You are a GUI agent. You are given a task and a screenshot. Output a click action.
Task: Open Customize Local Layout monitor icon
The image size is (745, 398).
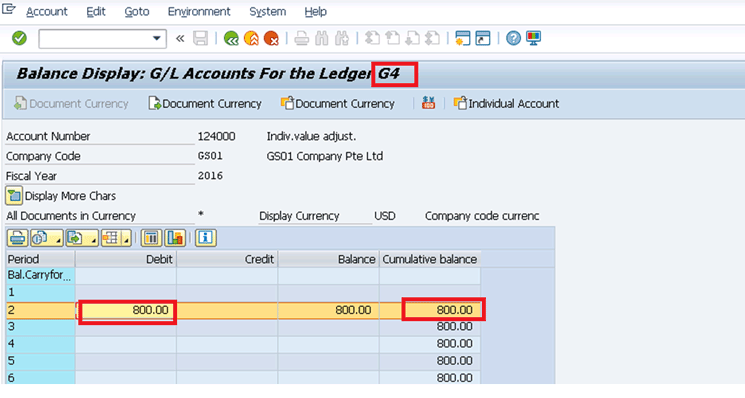(x=533, y=38)
